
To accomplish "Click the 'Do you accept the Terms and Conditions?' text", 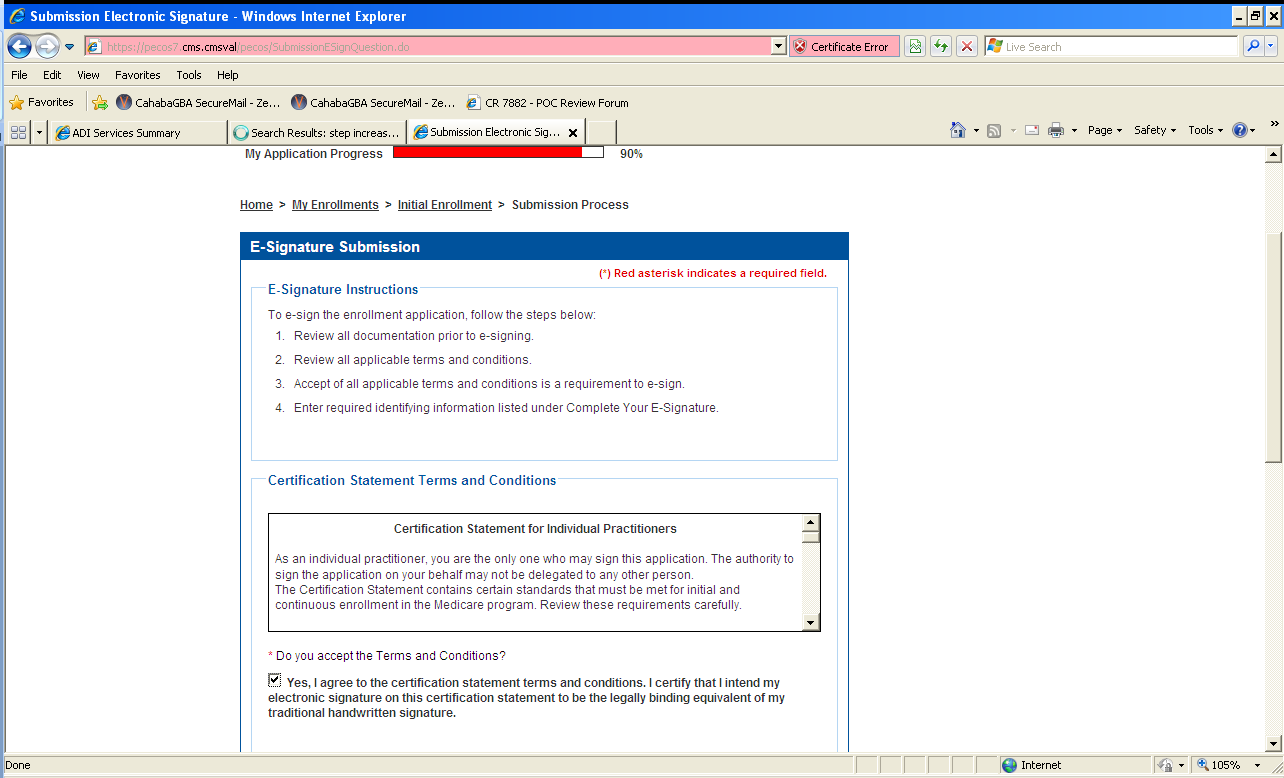I will click(x=391, y=656).
